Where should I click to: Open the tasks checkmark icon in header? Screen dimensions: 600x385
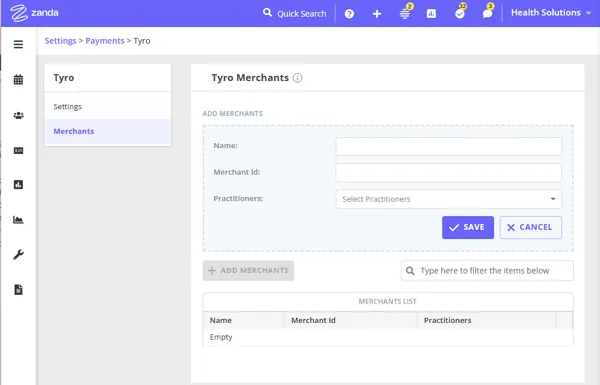pyautogui.click(x=460, y=13)
